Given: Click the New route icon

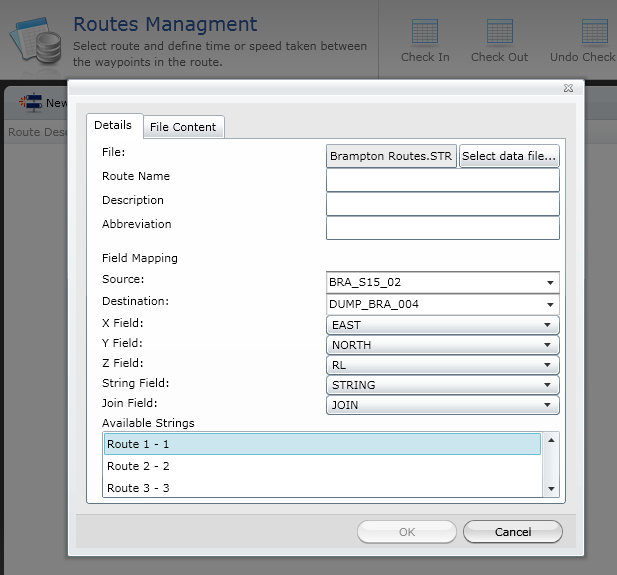Looking at the screenshot, I should pos(32,103).
